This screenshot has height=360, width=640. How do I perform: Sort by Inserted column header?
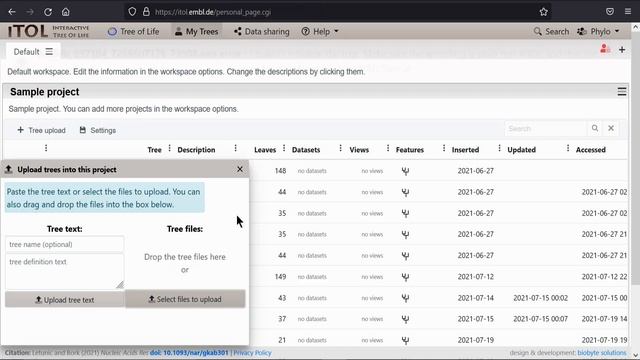coord(465,150)
